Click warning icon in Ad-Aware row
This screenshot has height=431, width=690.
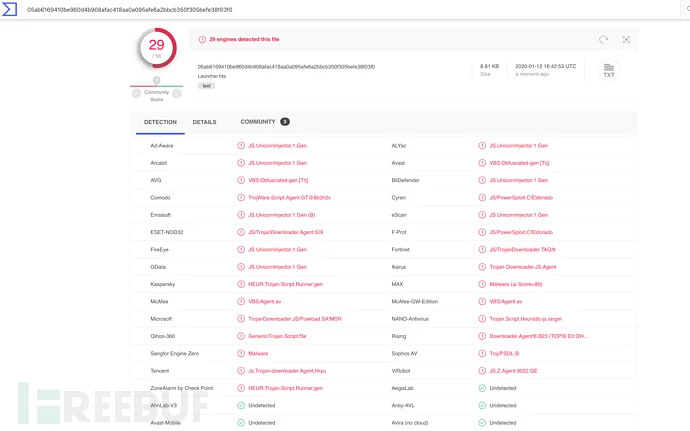point(241,146)
